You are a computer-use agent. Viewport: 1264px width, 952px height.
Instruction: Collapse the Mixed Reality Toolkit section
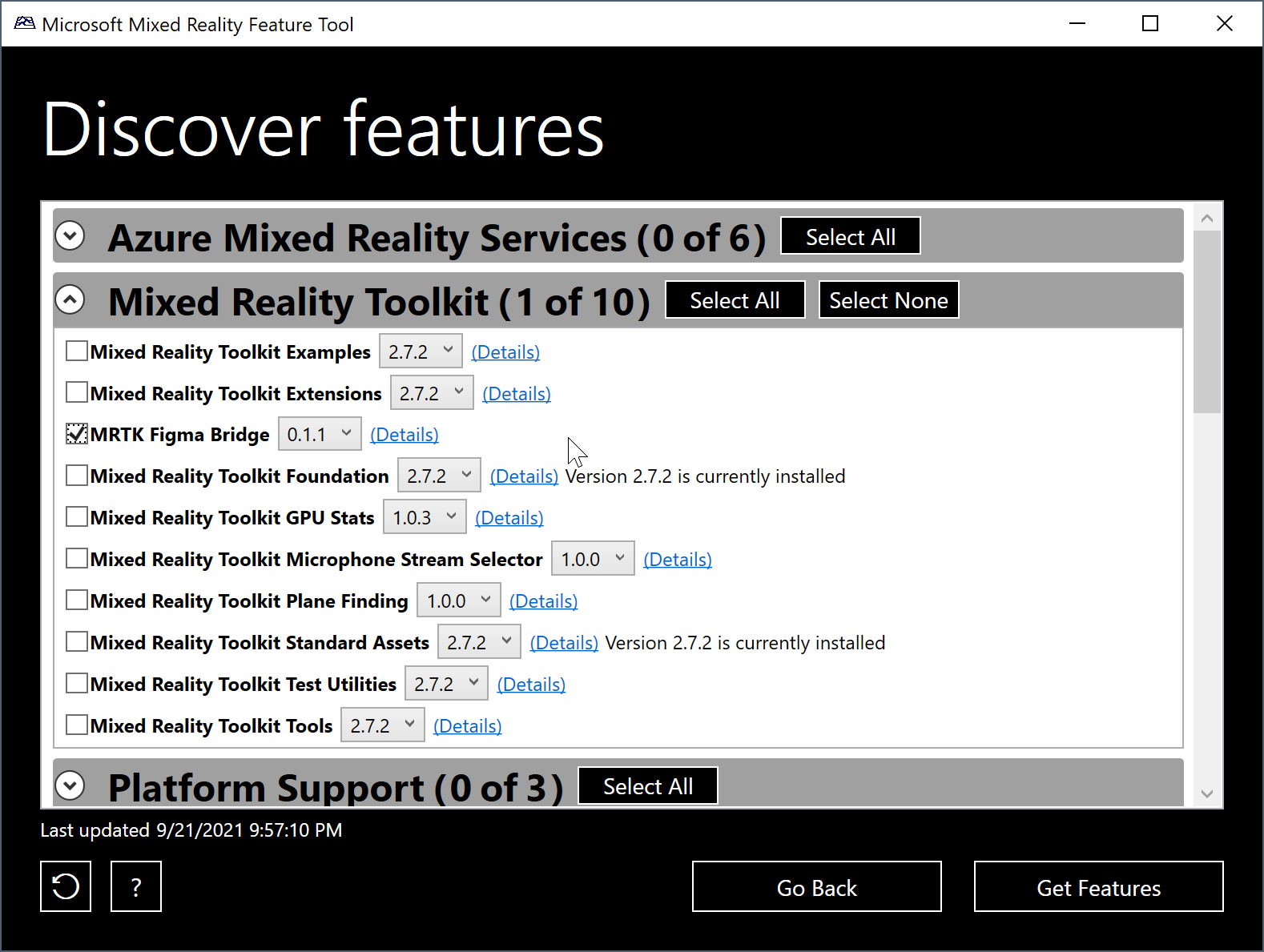click(x=70, y=300)
